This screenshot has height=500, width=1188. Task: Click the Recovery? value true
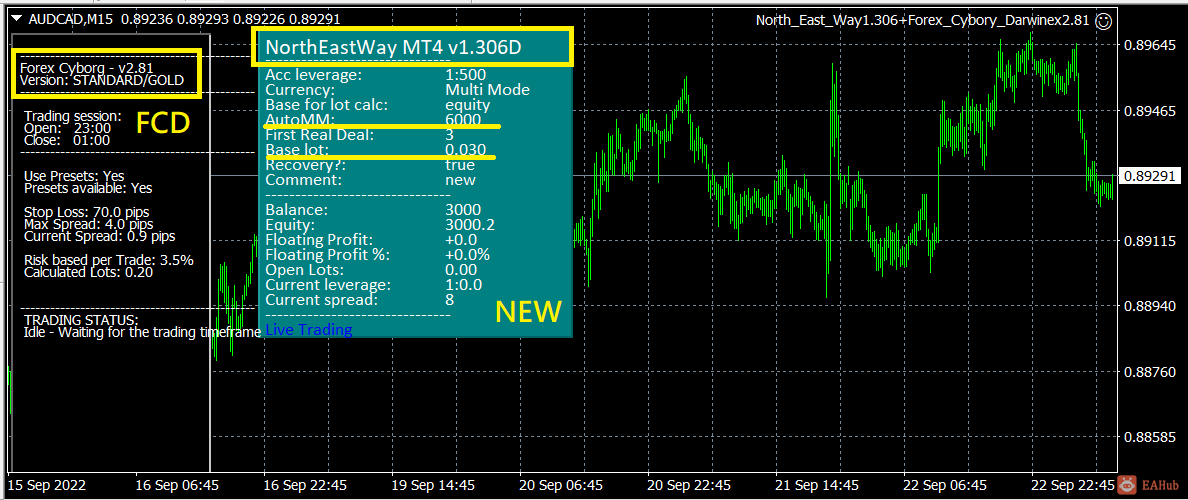(460, 165)
